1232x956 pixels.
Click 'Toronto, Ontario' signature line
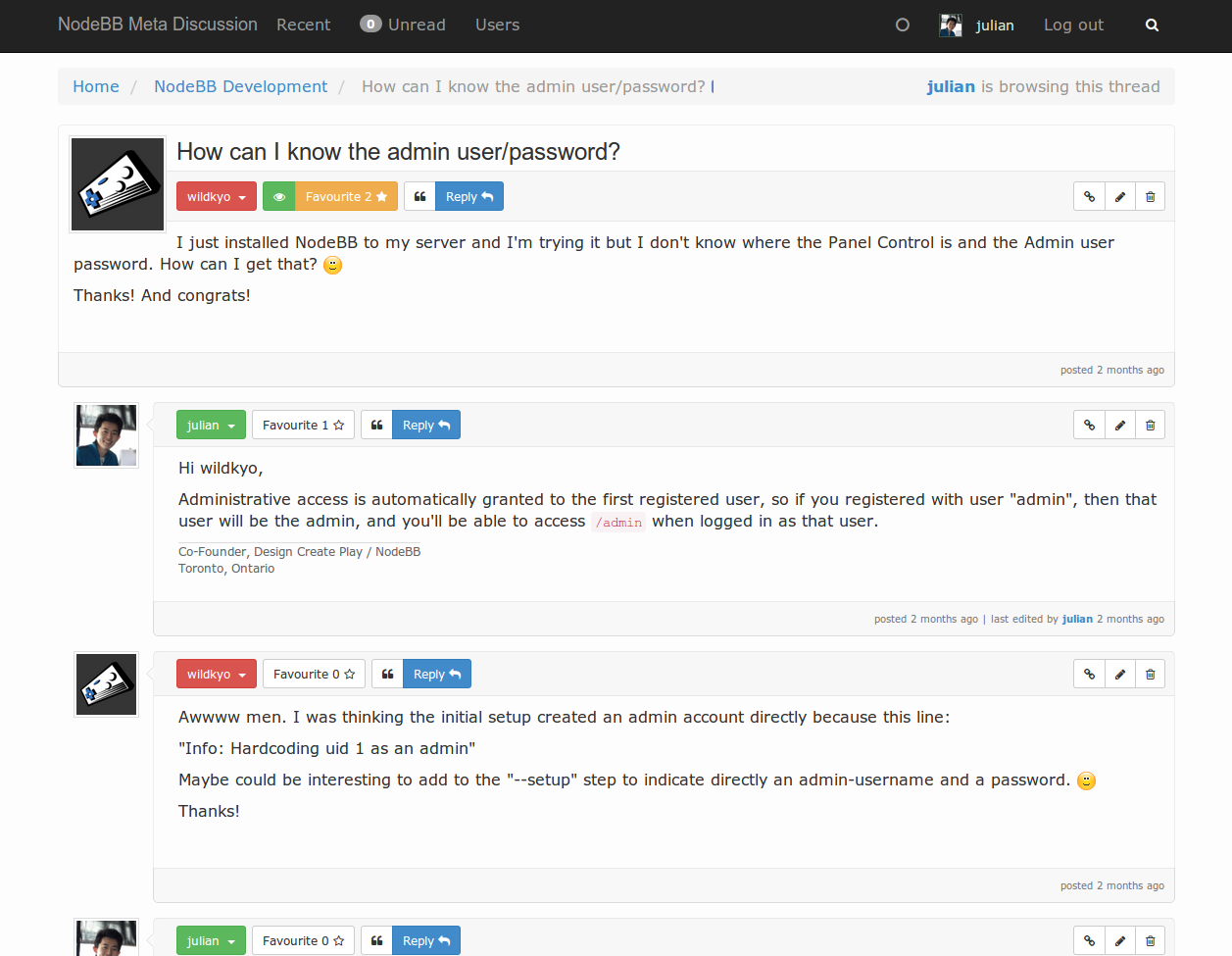(226, 569)
